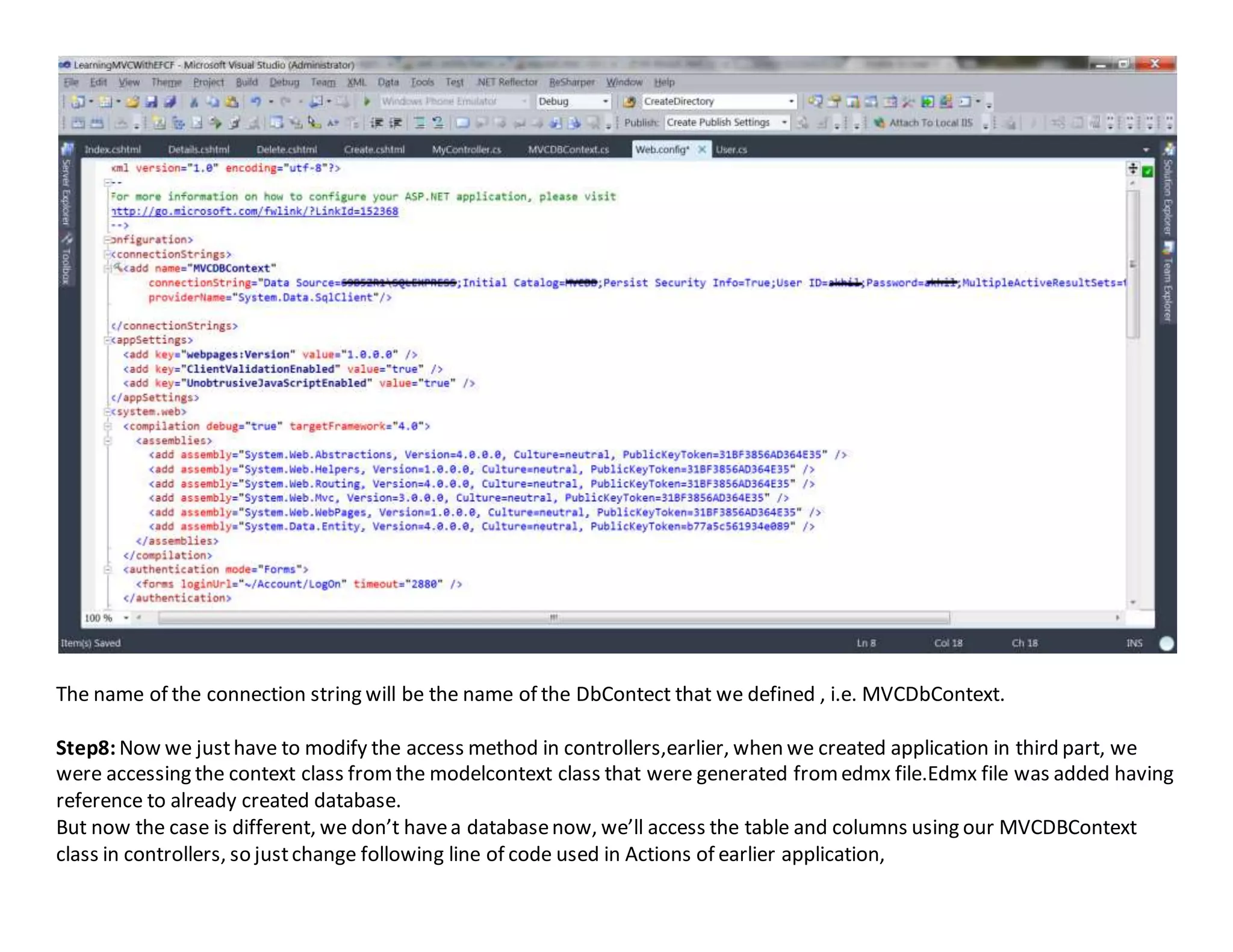Click the Decrease Indent icon
This screenshot has height=952, width=1233.
click(376, 123)
